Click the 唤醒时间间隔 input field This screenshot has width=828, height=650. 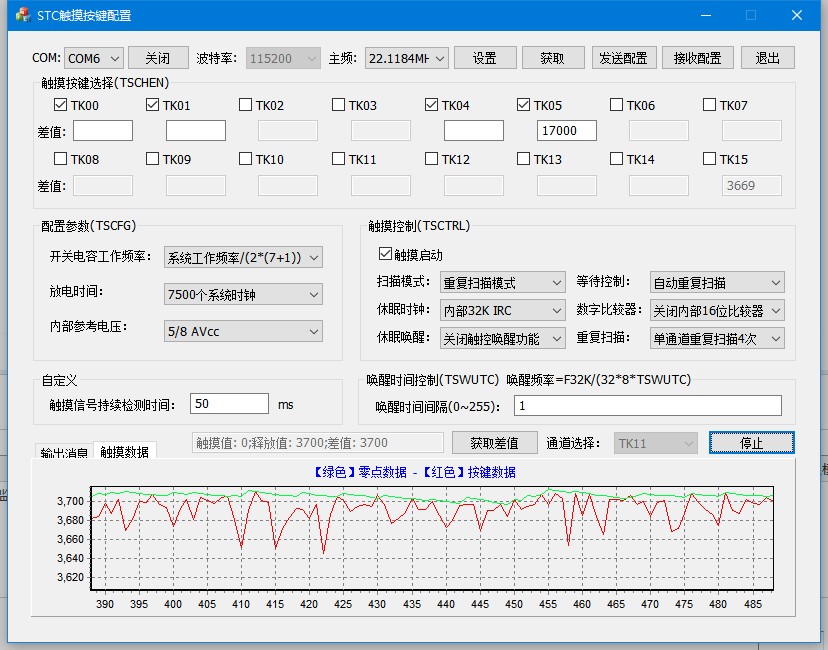pos(647,405)
